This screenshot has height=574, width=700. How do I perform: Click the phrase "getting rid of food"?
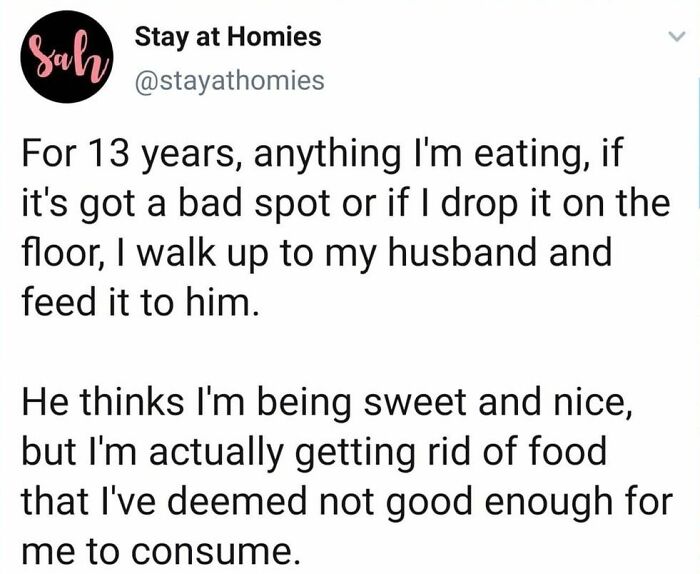pos(451,452)
